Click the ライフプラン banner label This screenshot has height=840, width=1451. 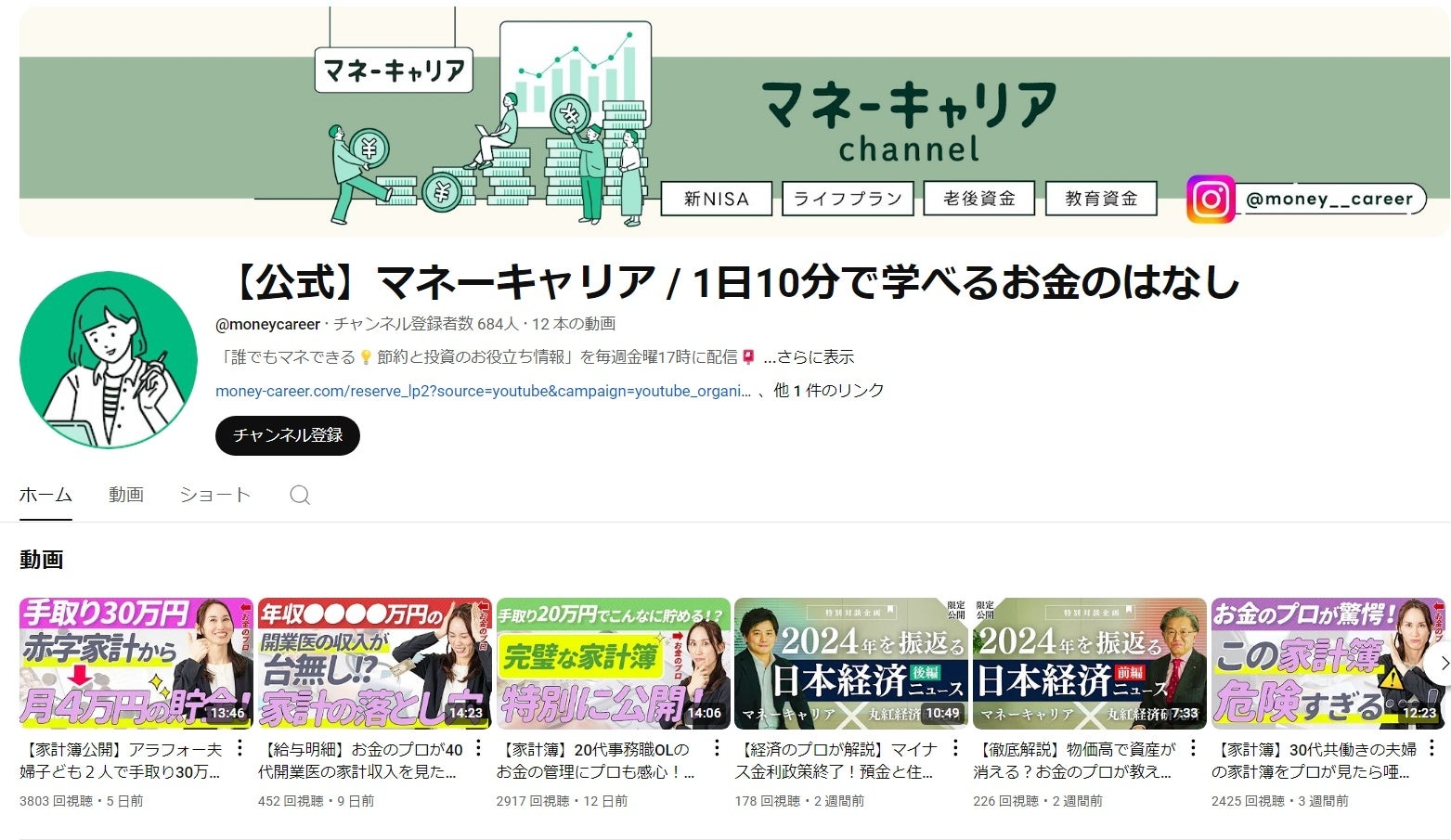coord(848,199)
